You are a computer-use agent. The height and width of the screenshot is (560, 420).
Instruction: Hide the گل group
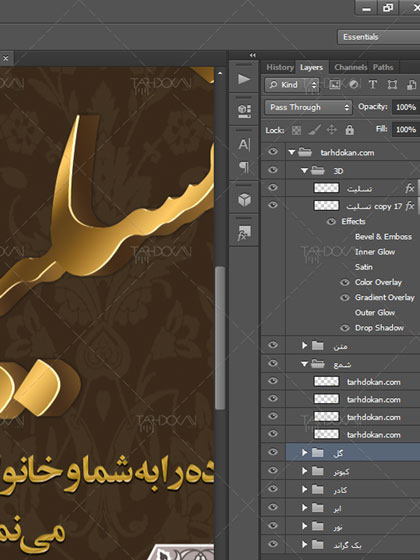click(273, 452)
